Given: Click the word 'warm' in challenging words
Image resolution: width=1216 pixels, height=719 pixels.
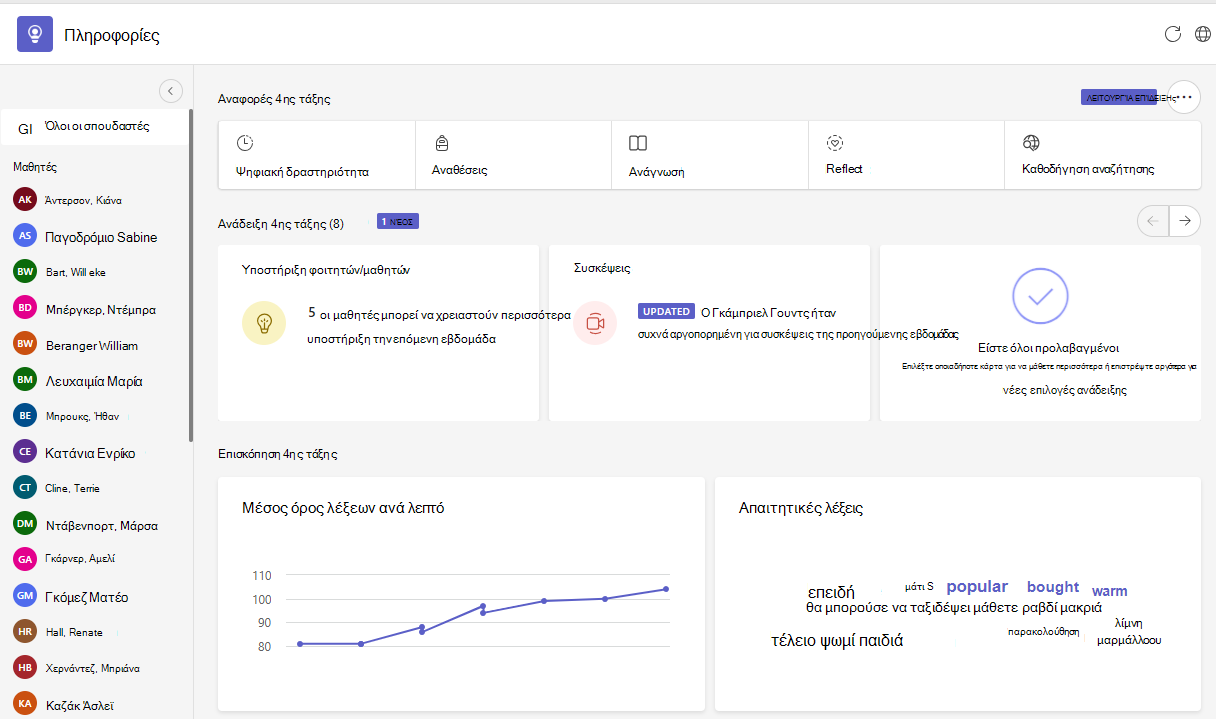Looking at the screenshot, I should point(1109,591).
